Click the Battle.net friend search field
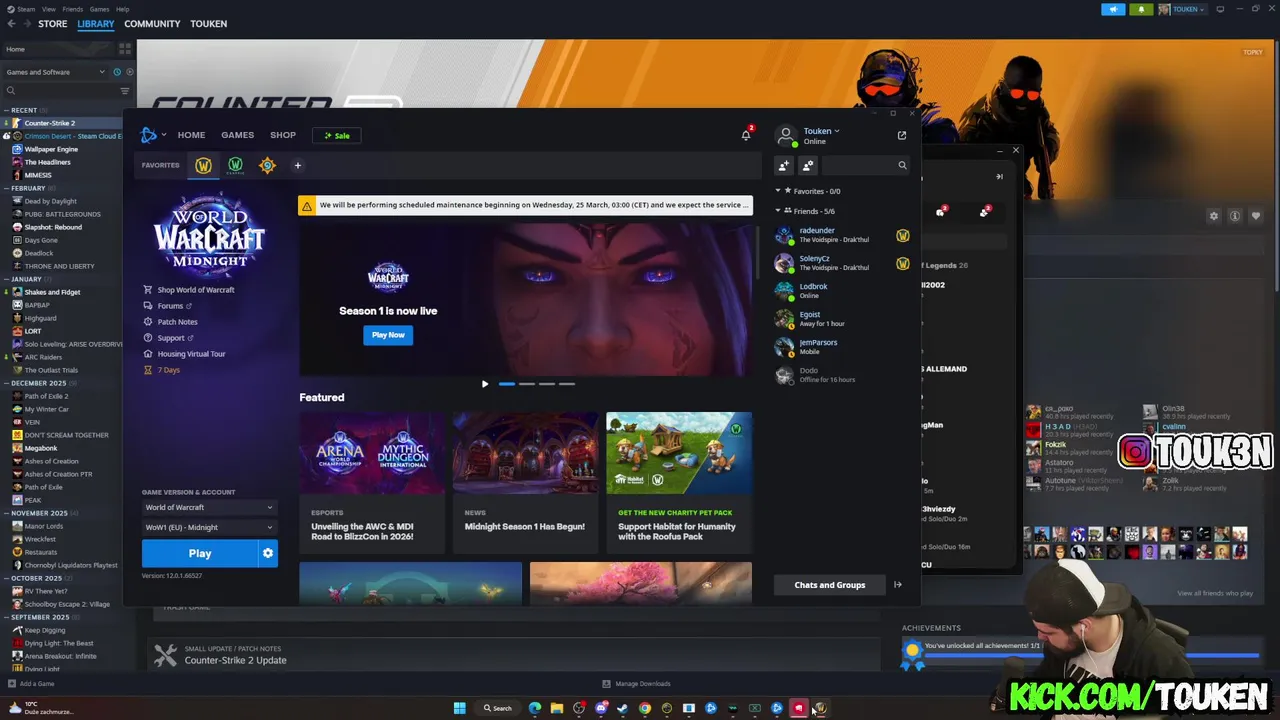The height and width of the screenshot is (720, 1280). click(867, 165)
